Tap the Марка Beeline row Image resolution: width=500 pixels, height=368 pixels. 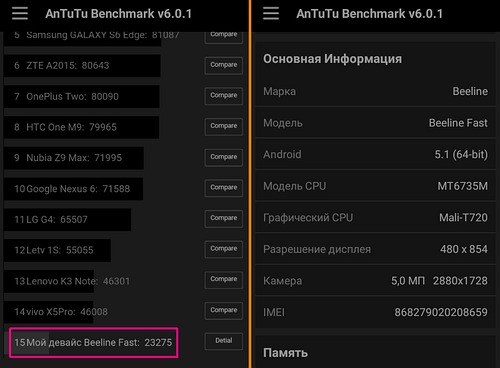[376, 91]
